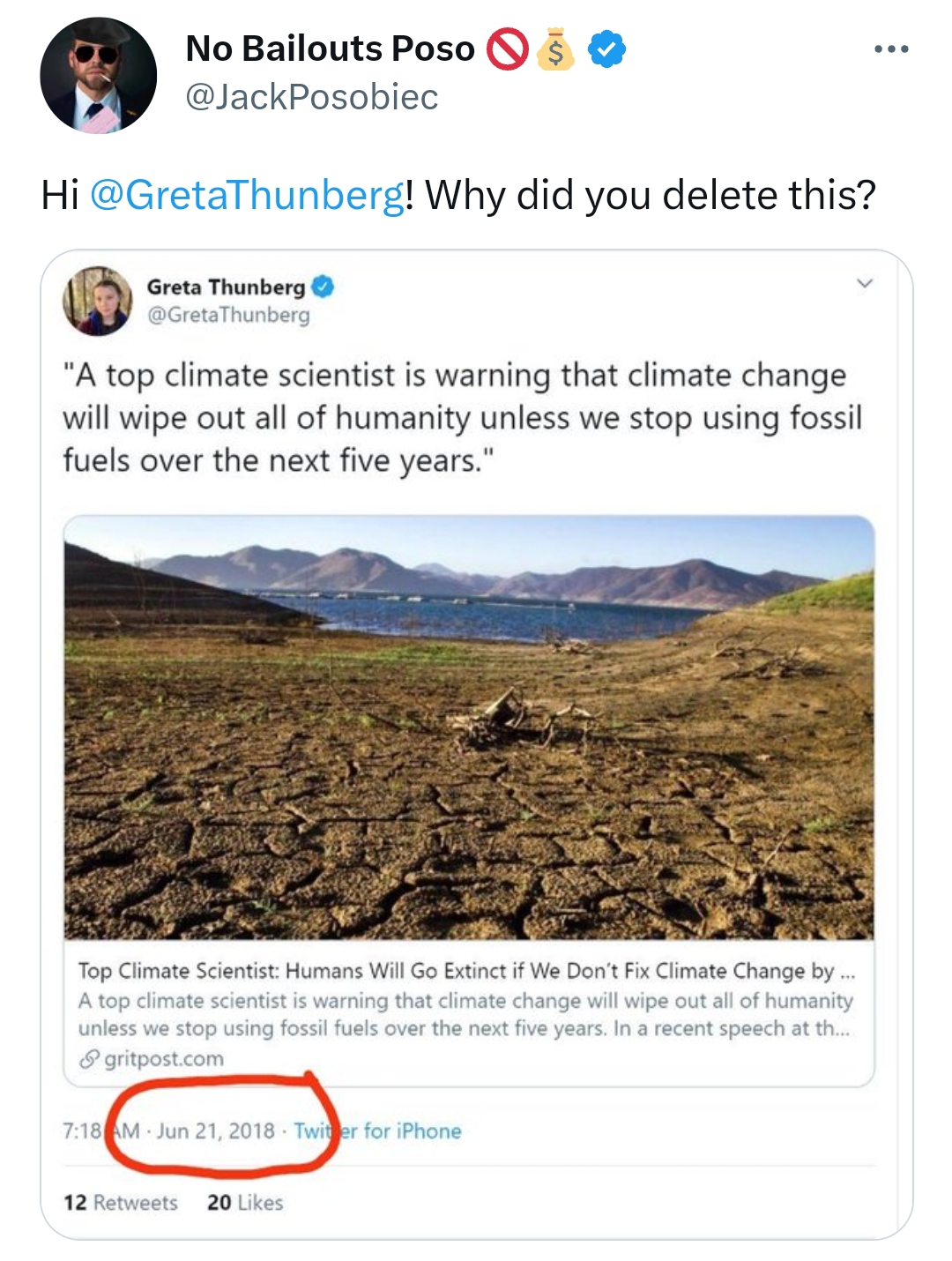Click the money bag emoji in the display name
This screenshot has height=1261, width=952.
[555, 49]
